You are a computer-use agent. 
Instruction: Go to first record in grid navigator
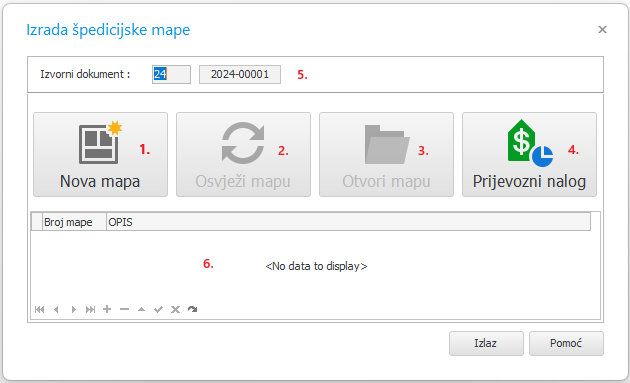[x=39, y=309]
